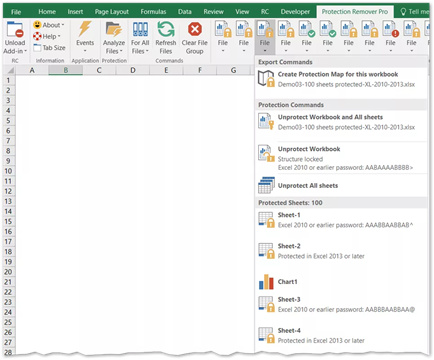Switch to the Home ribbon tab

[47, 12]
